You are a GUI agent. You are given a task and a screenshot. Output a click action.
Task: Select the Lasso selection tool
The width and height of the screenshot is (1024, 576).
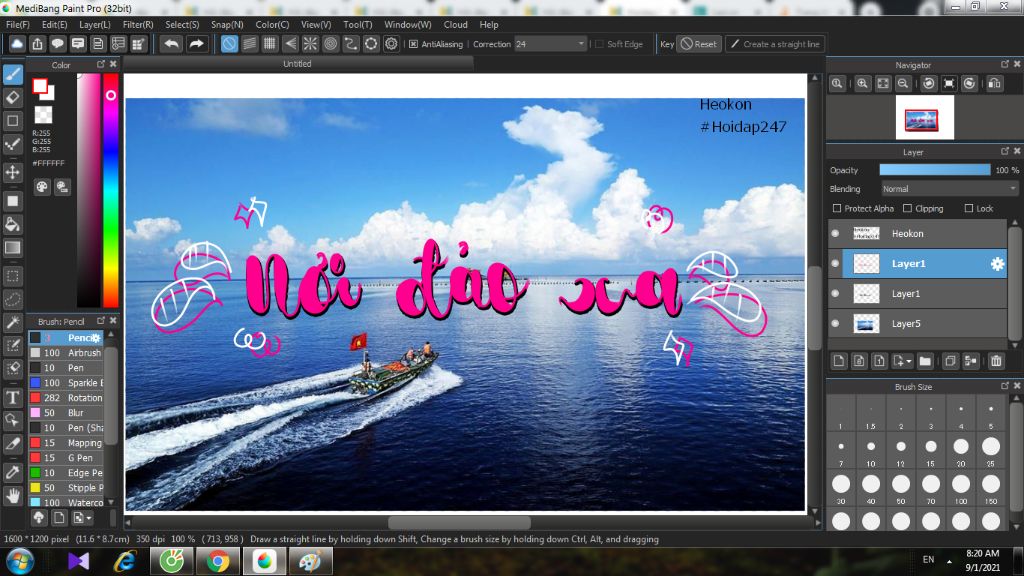(12, 299)
